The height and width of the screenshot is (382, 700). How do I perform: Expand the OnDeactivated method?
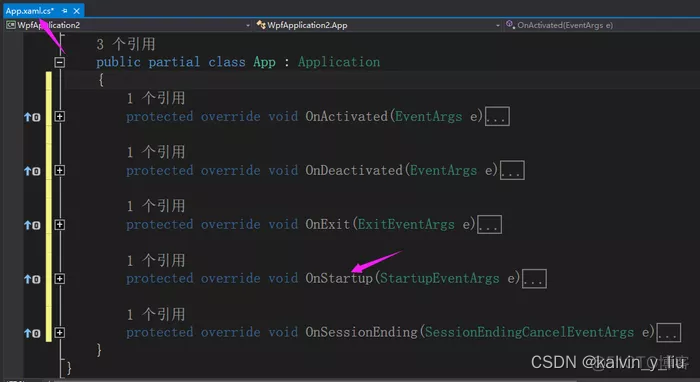(59, 170)
